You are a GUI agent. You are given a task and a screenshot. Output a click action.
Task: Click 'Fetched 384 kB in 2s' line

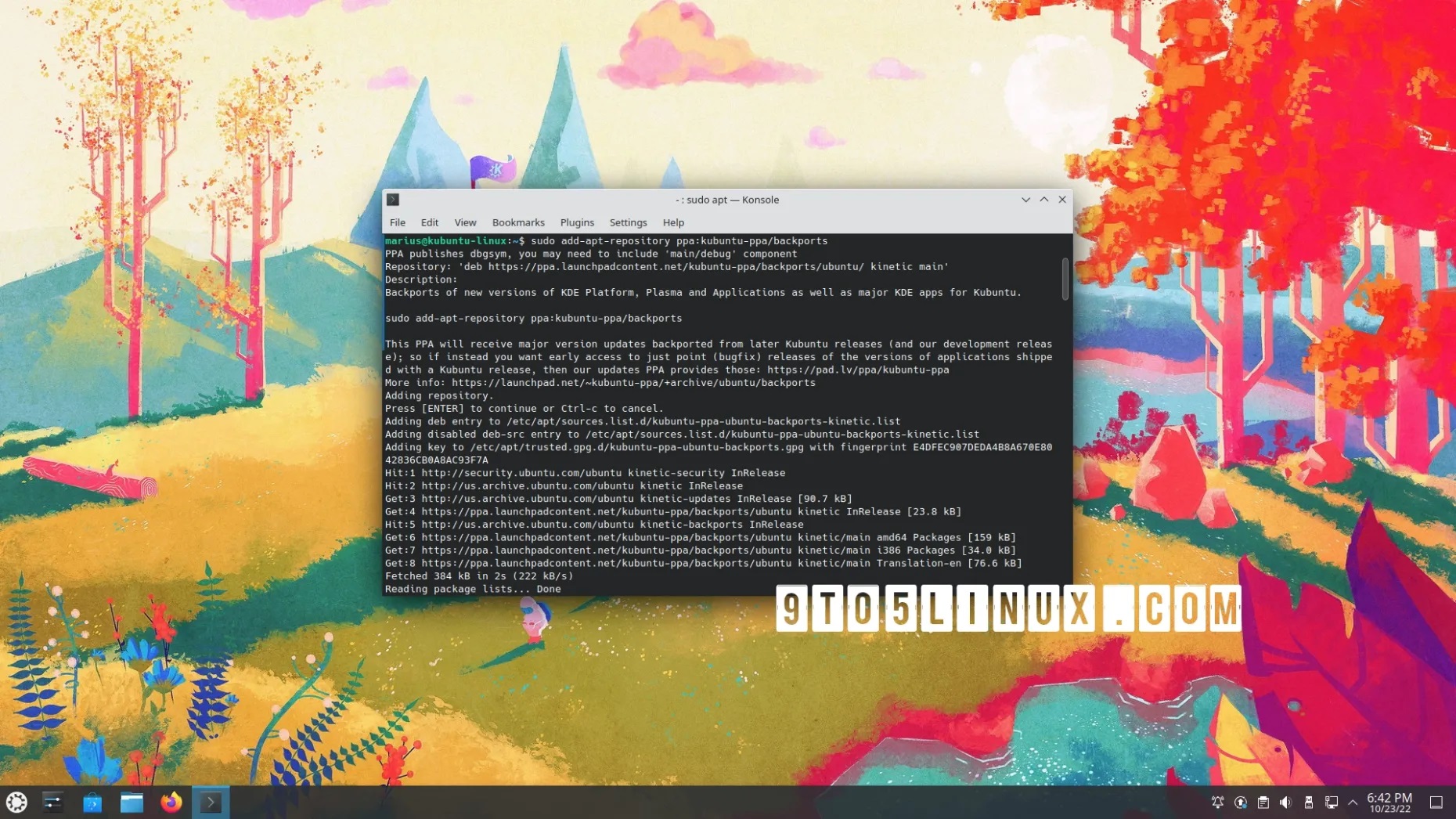[478, 576]
